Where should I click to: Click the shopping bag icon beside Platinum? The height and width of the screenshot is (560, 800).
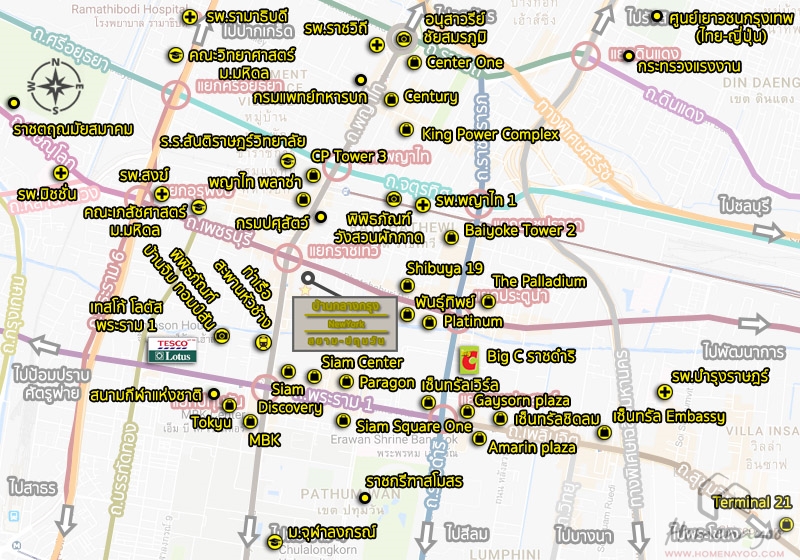[x=430, y=322]
